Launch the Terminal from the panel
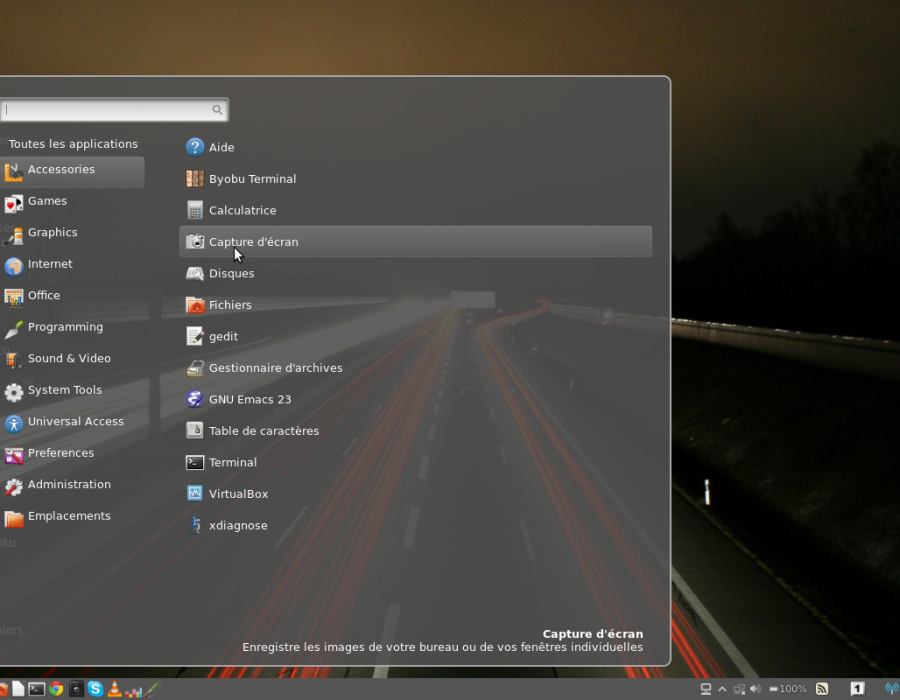900x700 pixels. (37, 689)
